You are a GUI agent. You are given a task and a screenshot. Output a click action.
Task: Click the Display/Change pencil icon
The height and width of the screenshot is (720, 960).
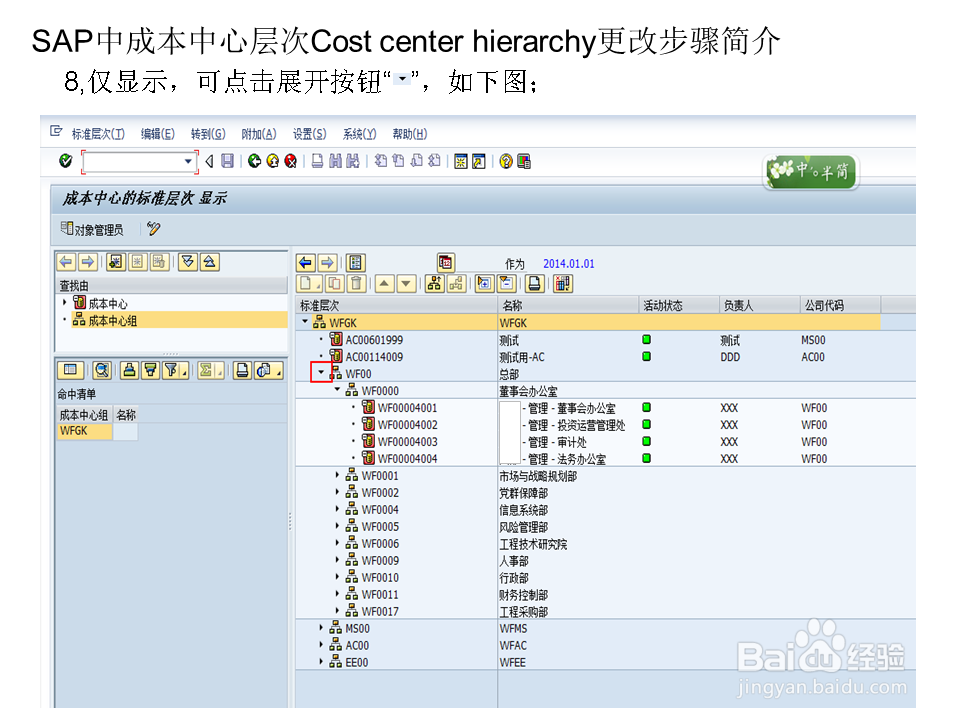click(154, 229)
